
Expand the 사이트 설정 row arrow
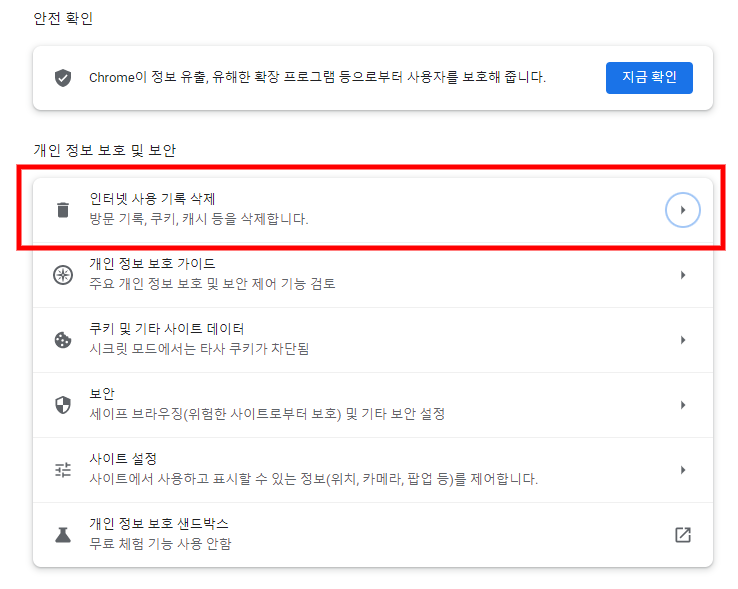coord(682,470)
